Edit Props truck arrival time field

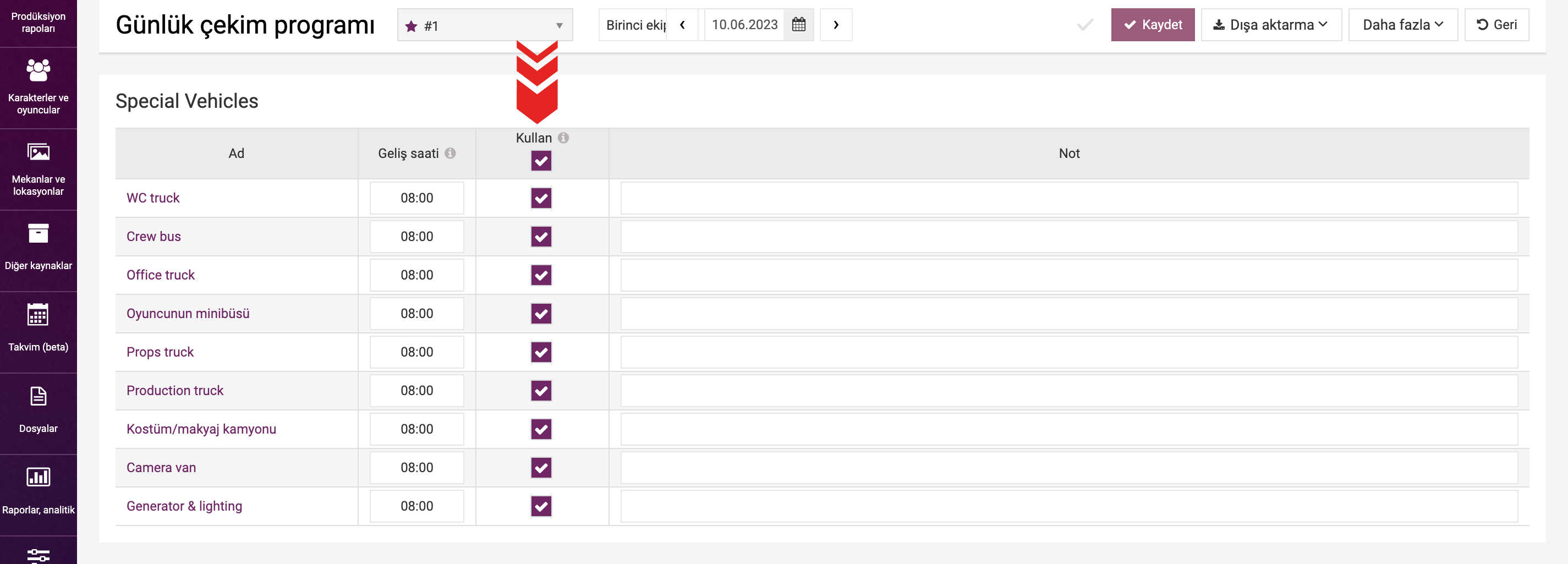[417, 352]
